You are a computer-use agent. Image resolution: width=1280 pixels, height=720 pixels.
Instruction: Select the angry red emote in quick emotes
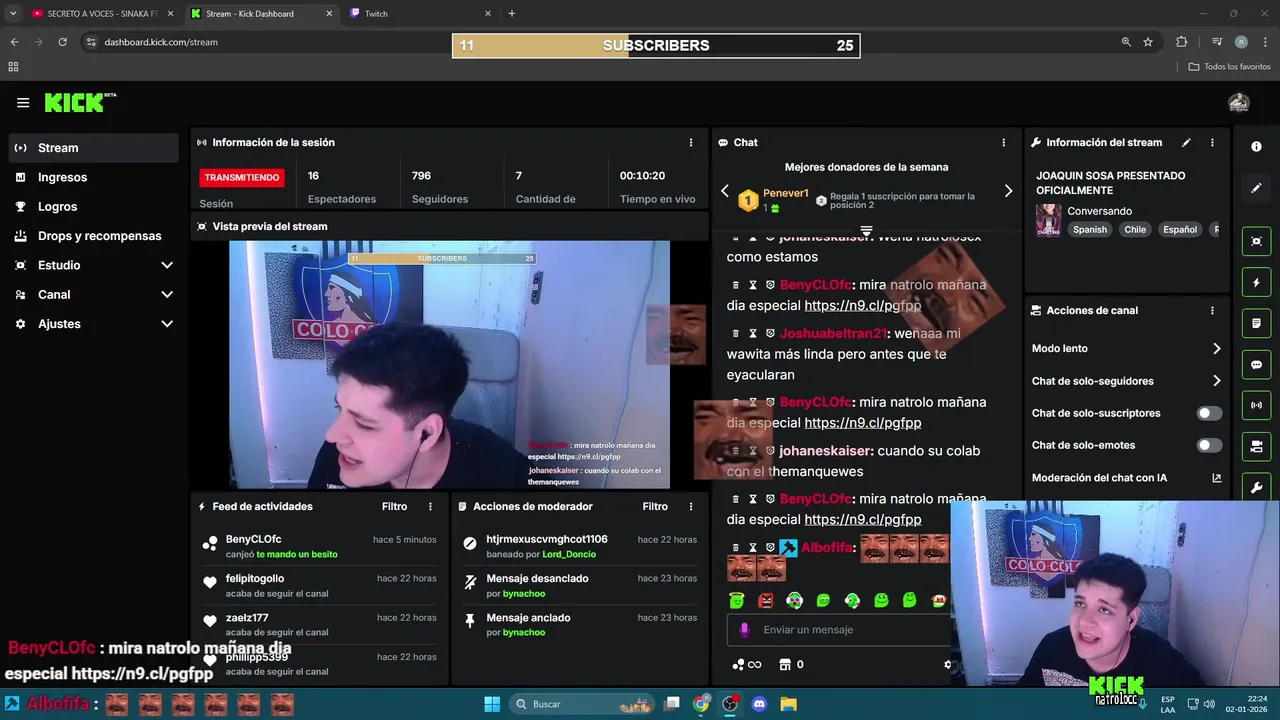pos(766,600)
